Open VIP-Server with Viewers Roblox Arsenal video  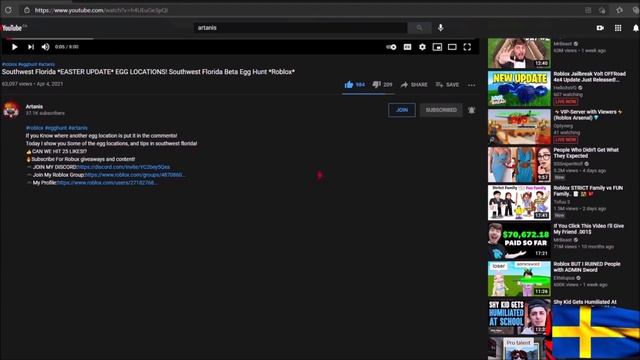[588, 115]
